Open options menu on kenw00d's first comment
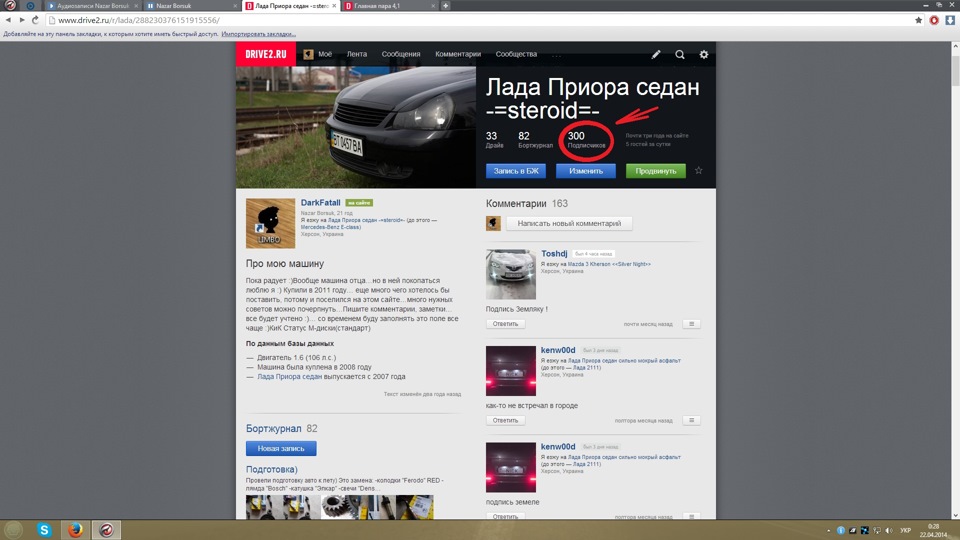Viewport: 960px width, 540px height. pyautogui.click(x=691, y=421)
